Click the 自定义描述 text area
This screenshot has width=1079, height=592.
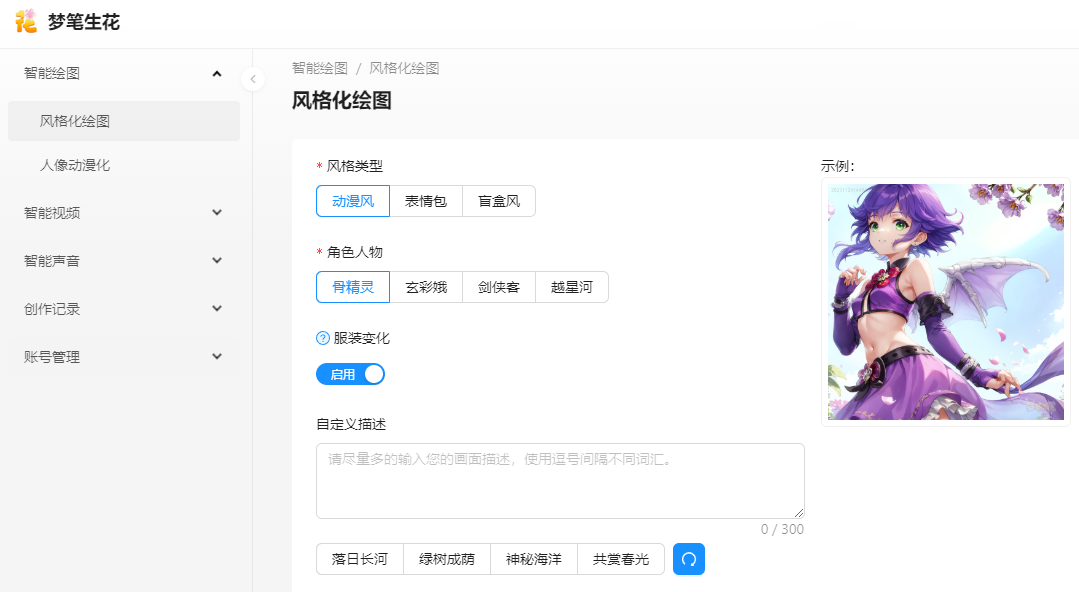(560, 480)
